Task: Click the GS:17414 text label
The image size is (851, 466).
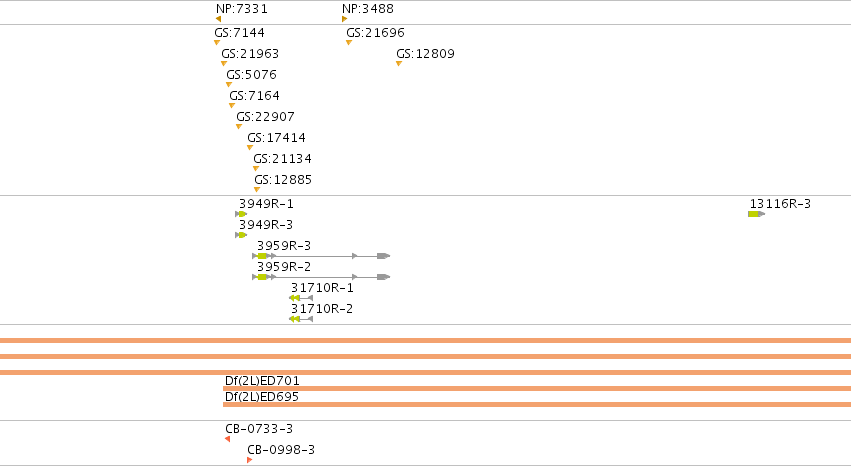Action: point(276,138)
